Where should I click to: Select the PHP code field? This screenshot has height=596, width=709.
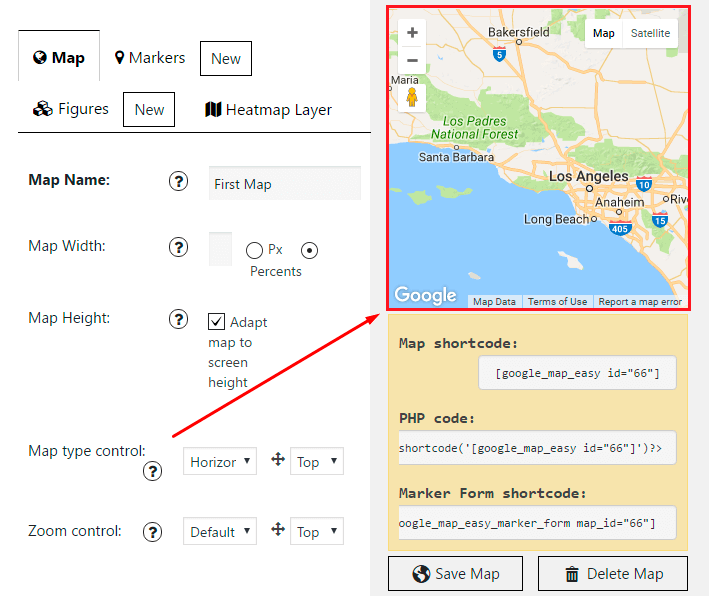point(538,448)
